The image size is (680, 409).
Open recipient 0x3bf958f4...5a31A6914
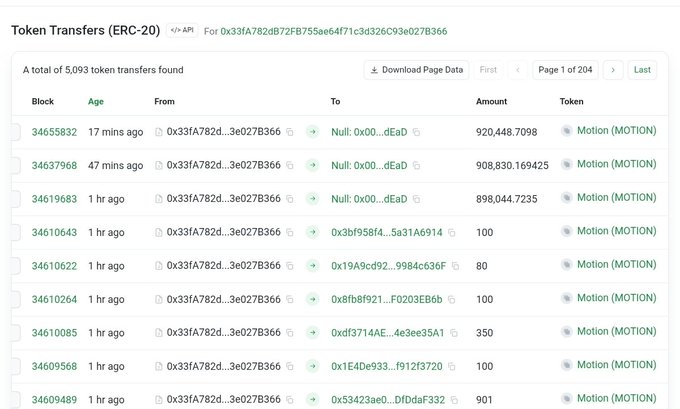click(387, 232)
